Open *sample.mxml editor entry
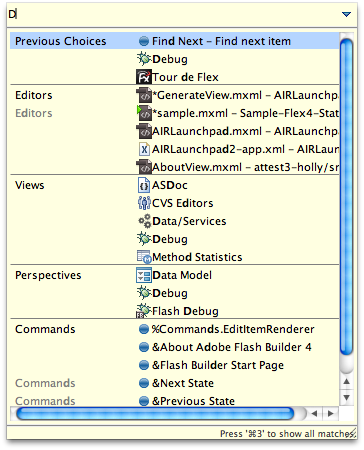This screenshot has height=450, width=364. pos(175,113)
